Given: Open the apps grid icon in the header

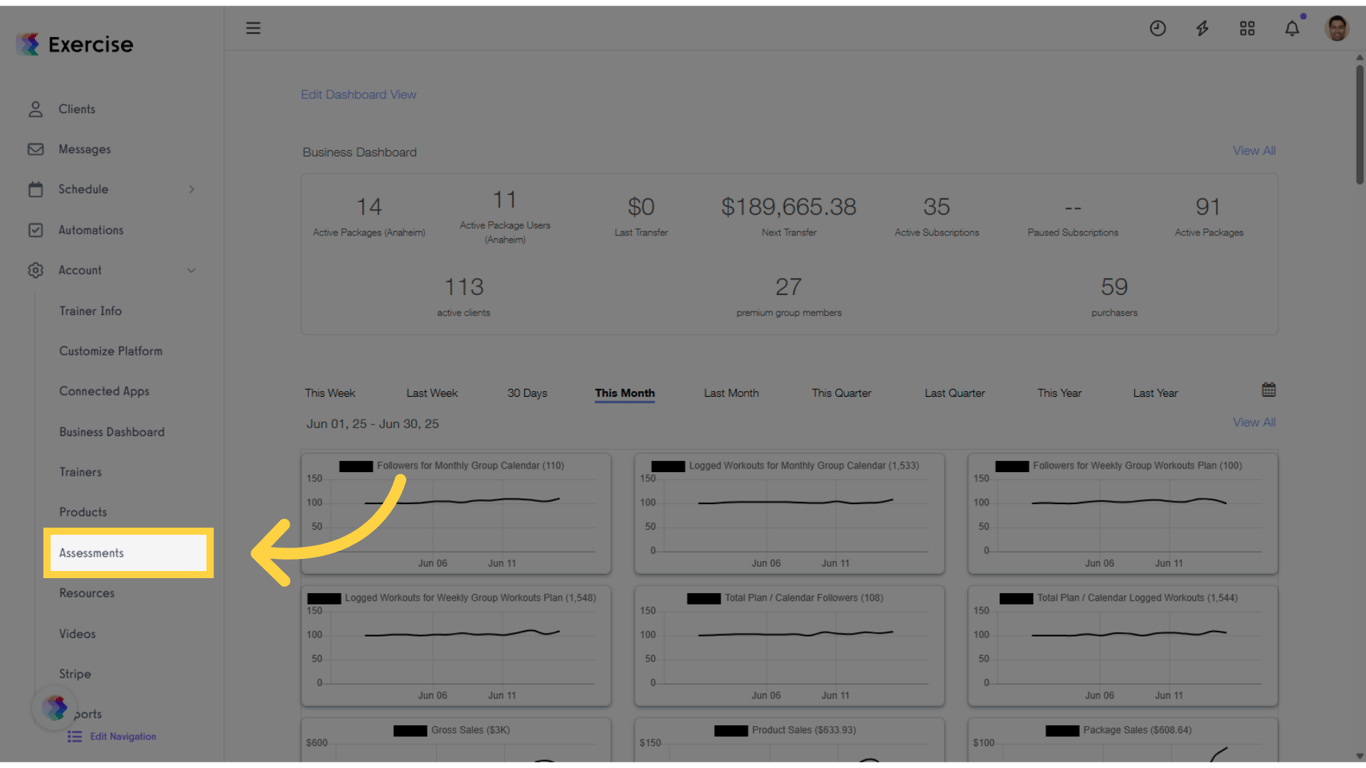Looking at the screenshot, I should [x=1247, y=28].
